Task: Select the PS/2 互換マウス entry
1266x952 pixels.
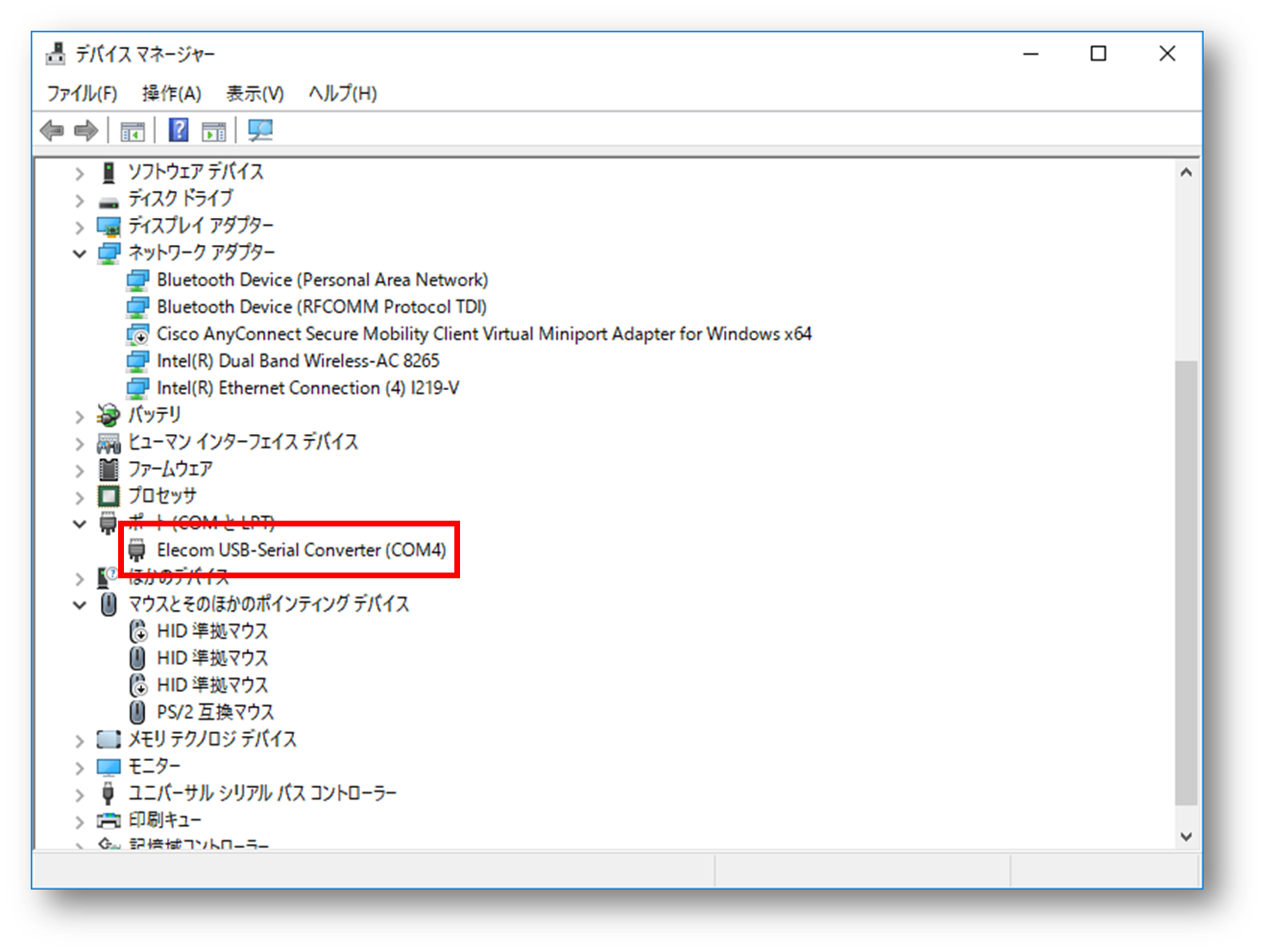Action: point(215,712)
